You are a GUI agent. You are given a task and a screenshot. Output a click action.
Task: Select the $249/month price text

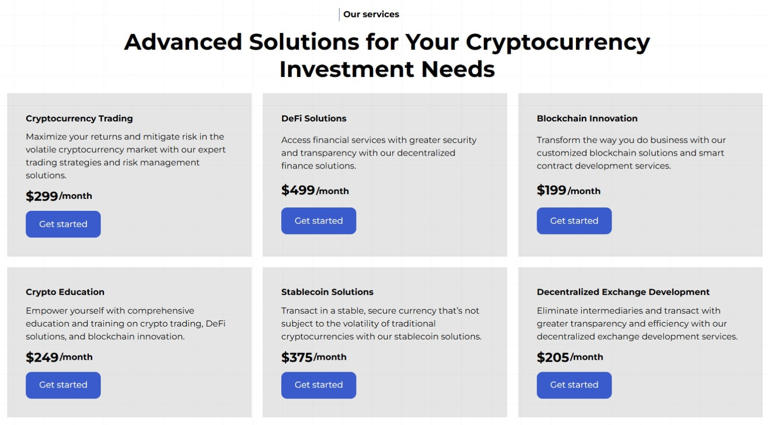point(59,357)
